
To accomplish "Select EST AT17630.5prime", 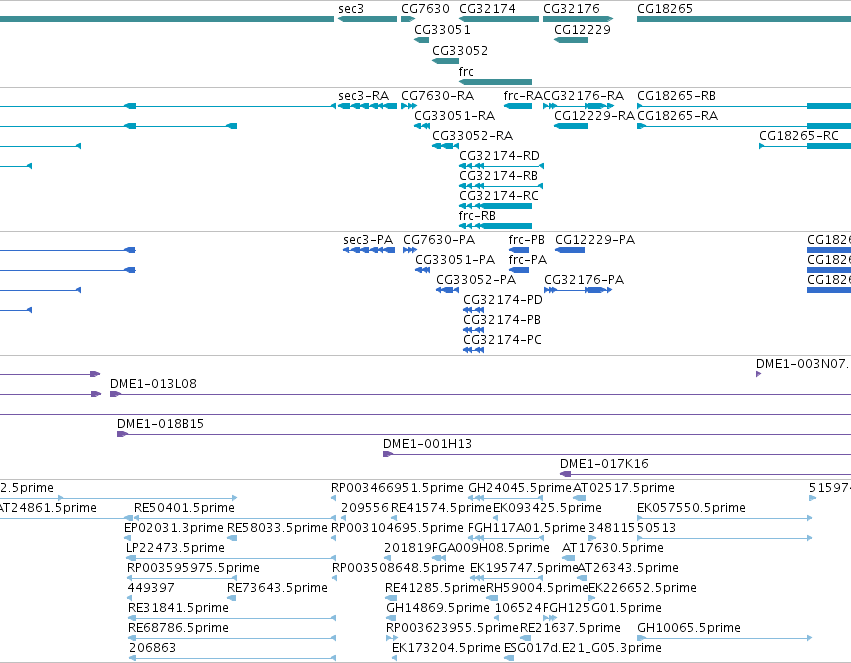I will tap(569, 558).
